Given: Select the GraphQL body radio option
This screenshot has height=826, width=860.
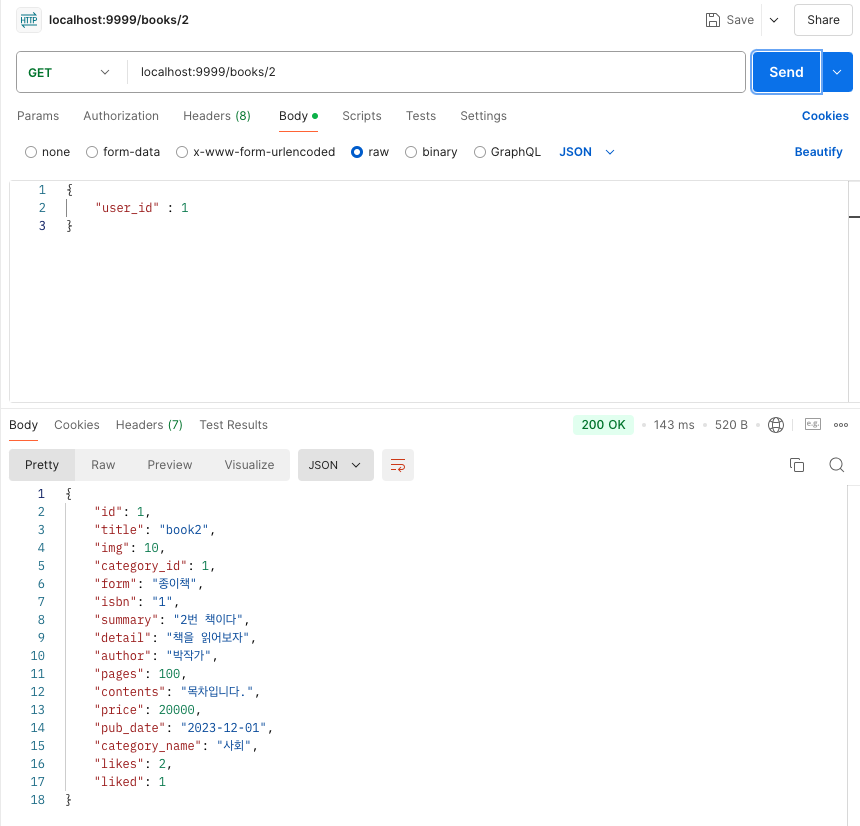Looking at the screenshot, I should click(479, 152).
